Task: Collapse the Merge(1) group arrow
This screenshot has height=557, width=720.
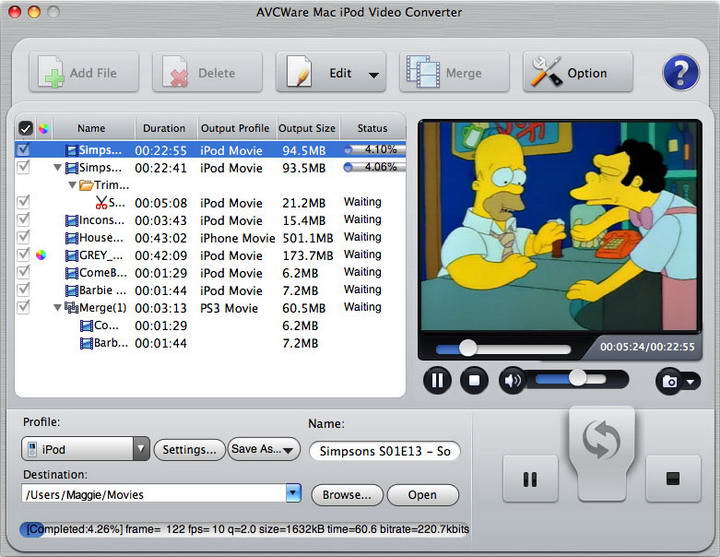Action: pos(57,308)
